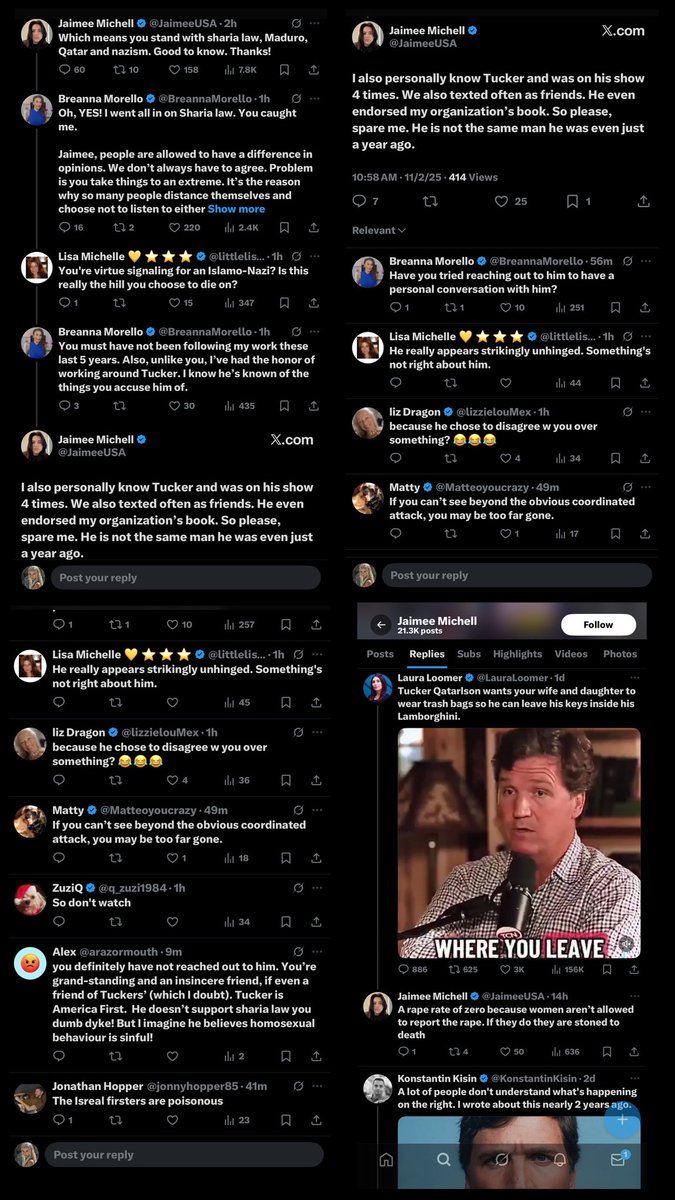
Task: Go back from Jaimee Michell's profile
Action: point(380,625)
